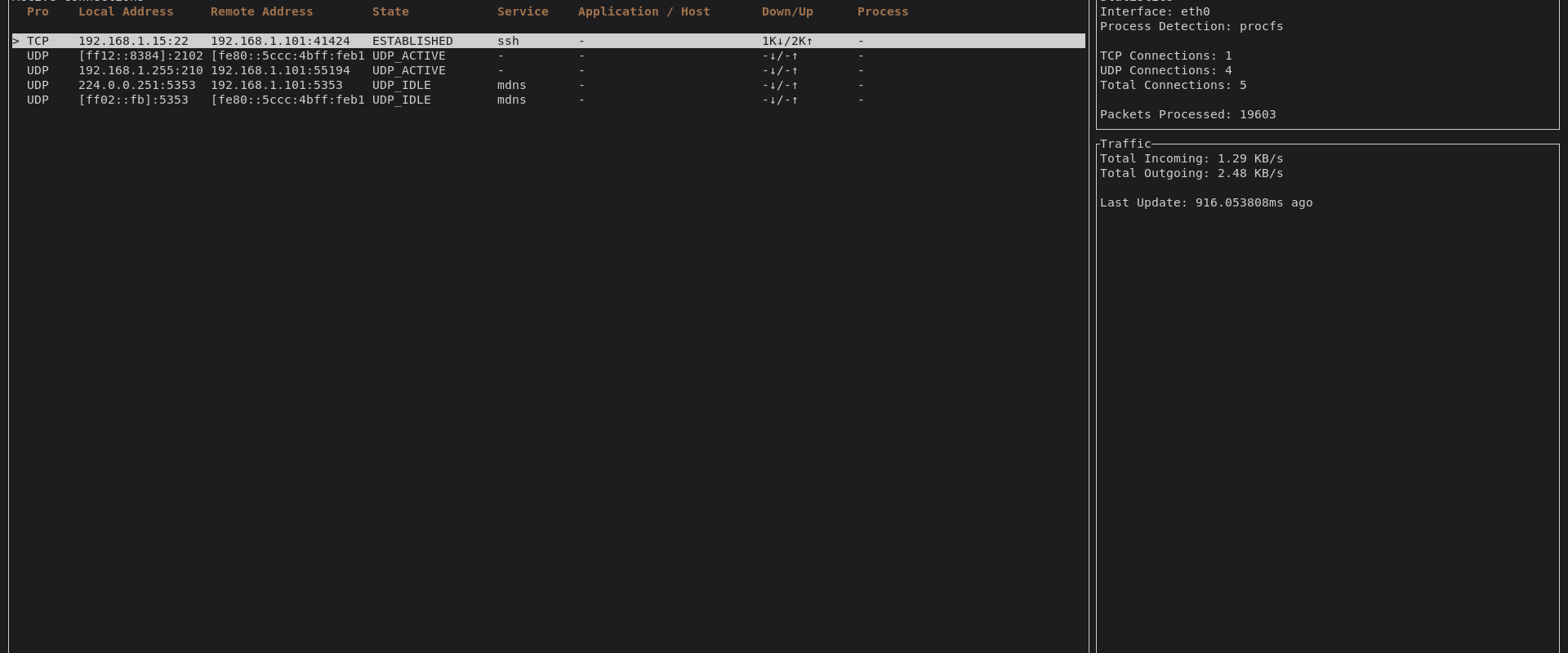Click the ssh service cell
The height and width of the screenshot is (653, 1568).
tap(508, 41)
